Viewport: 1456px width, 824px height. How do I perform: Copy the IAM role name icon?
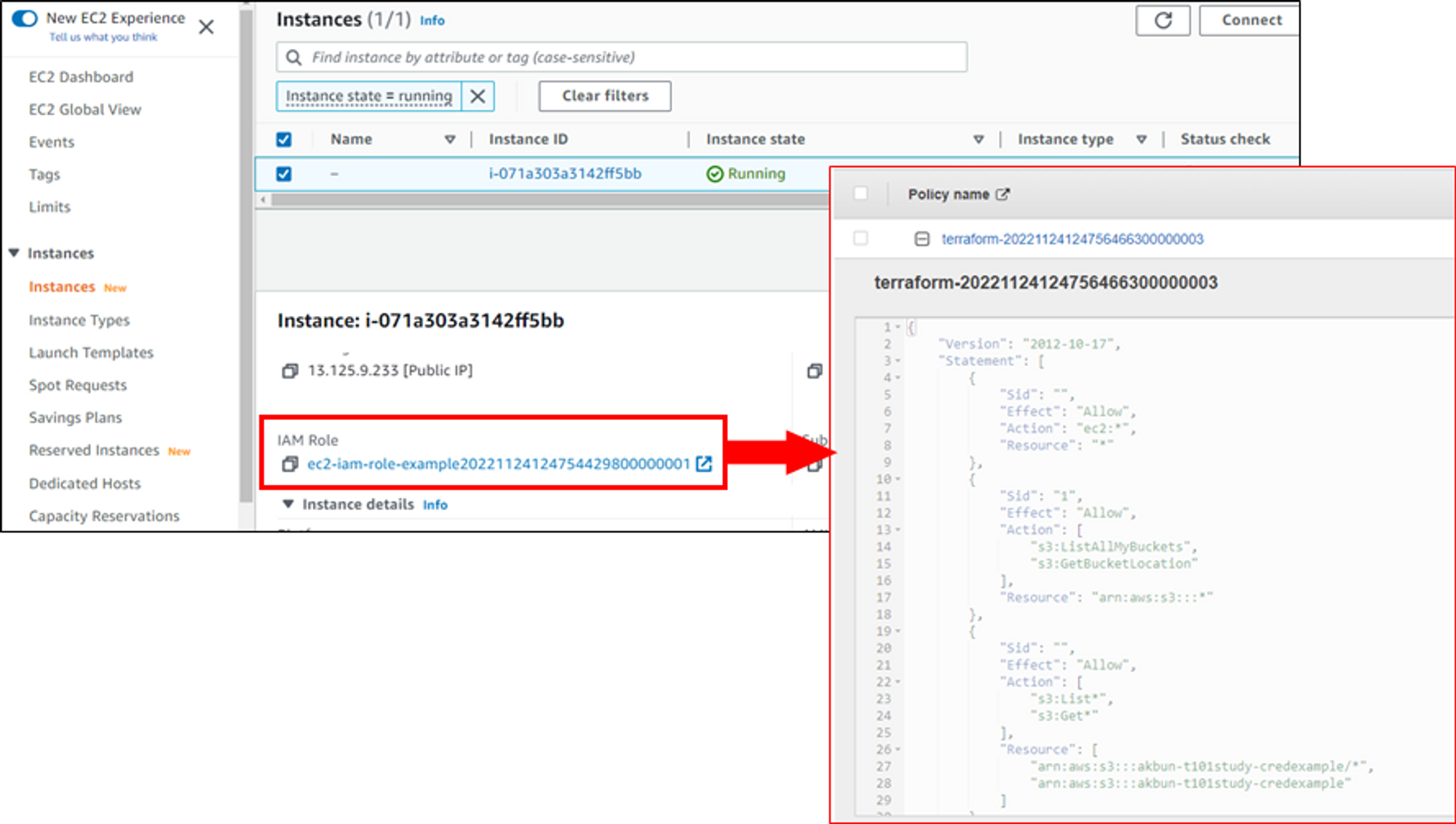(290, 464)
